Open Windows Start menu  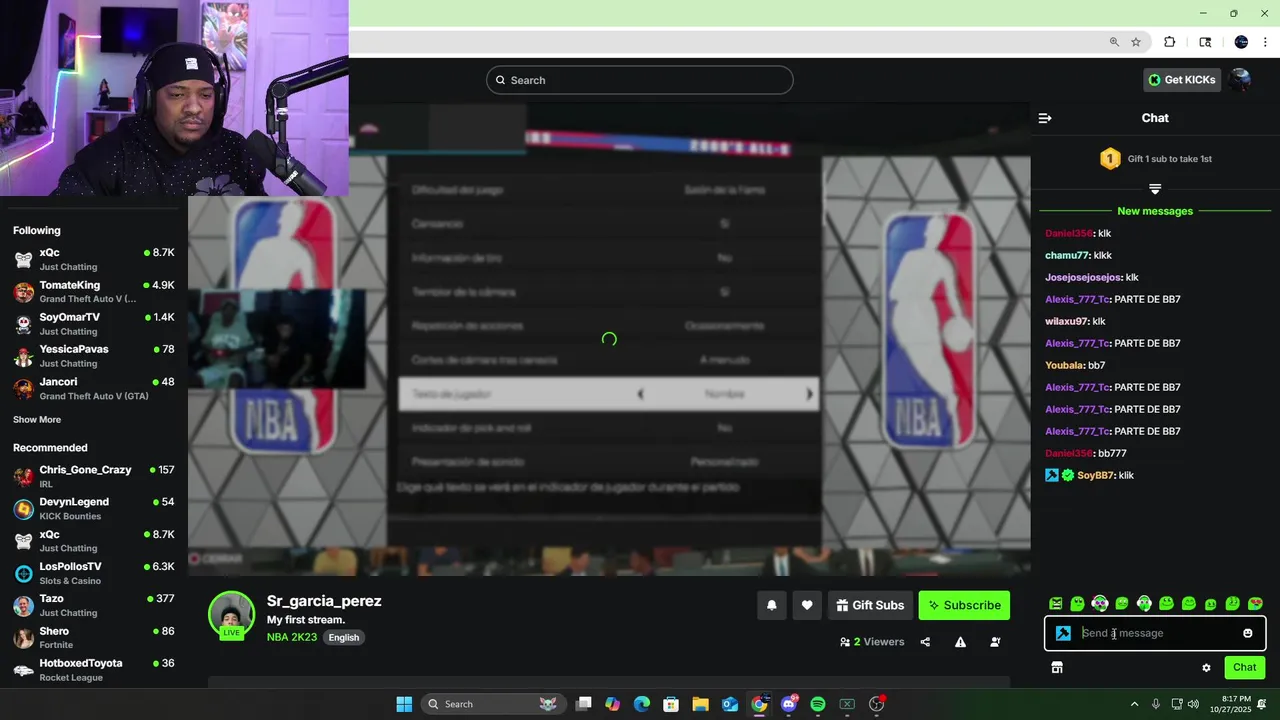tap(404, 704)
